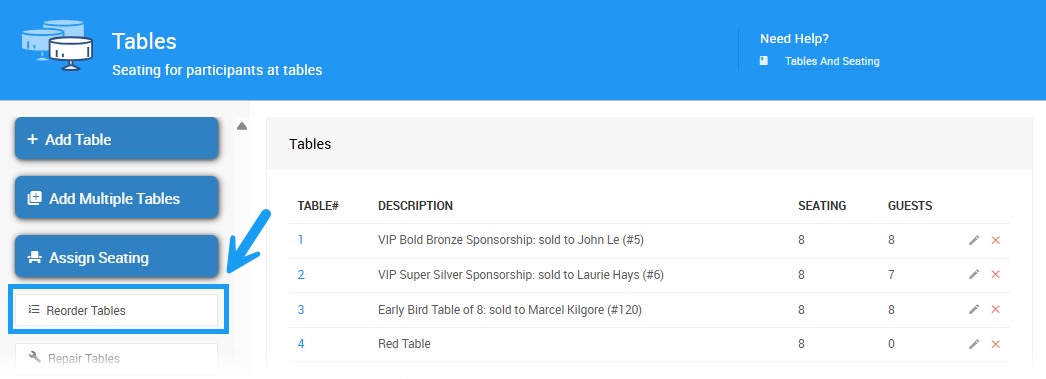This screenshot has width=1046, height=379.
Task: Click the edit pencil for table 1
Action: 974,240
